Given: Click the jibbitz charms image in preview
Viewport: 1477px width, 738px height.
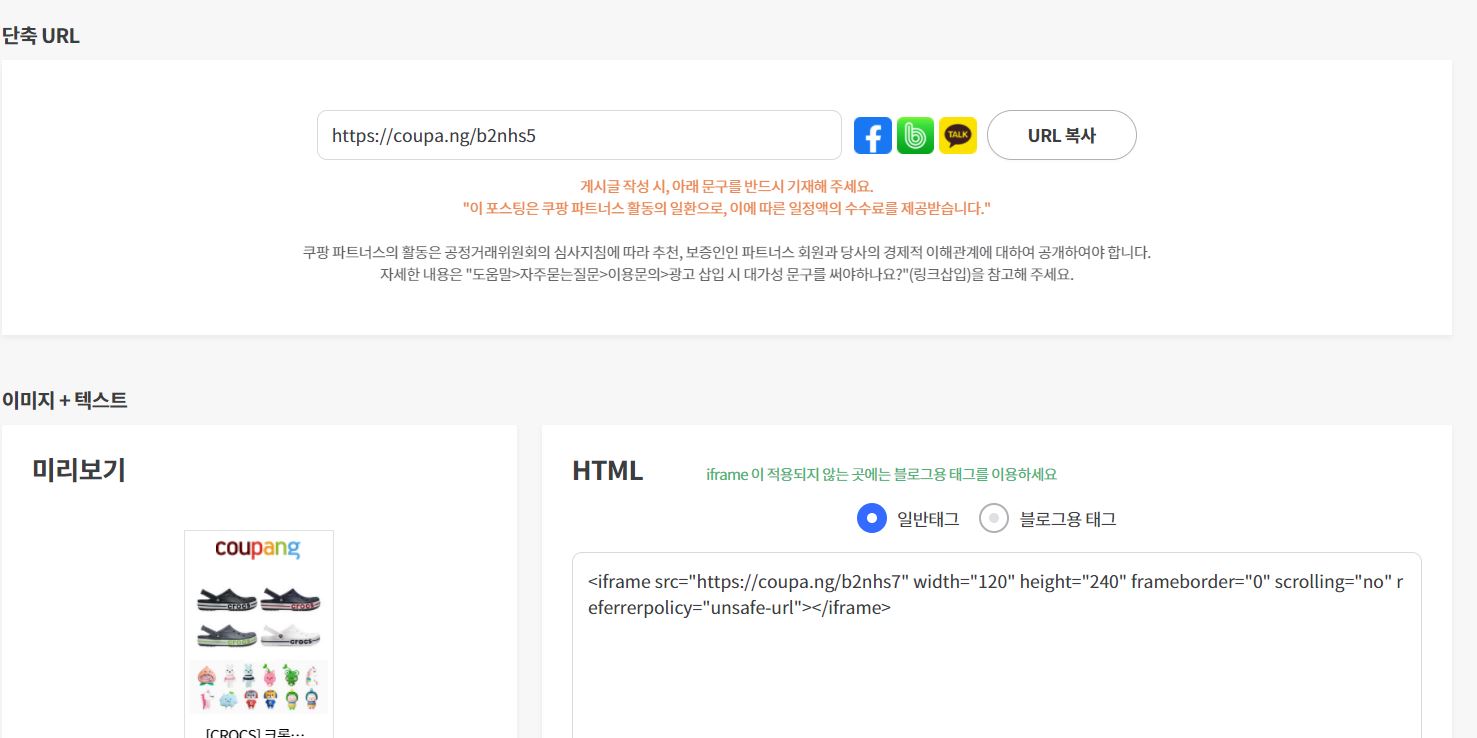Looking at the screenshot, I should tap(259, 687).
